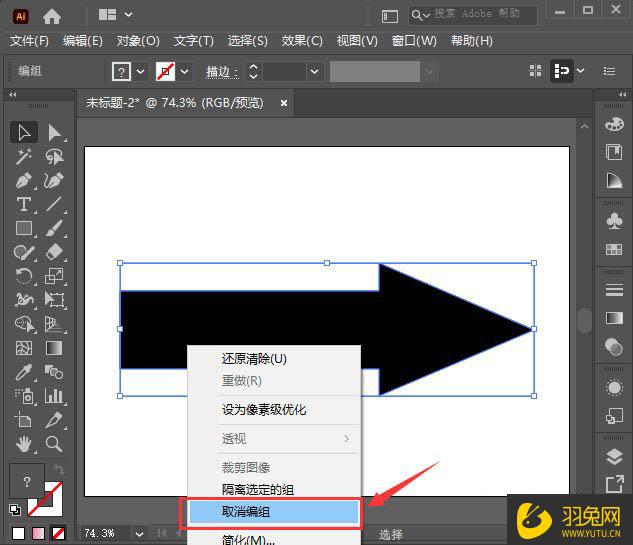Open the align options dropdown arrow
The image size is (633, 545).
click(x=581, y=71)
